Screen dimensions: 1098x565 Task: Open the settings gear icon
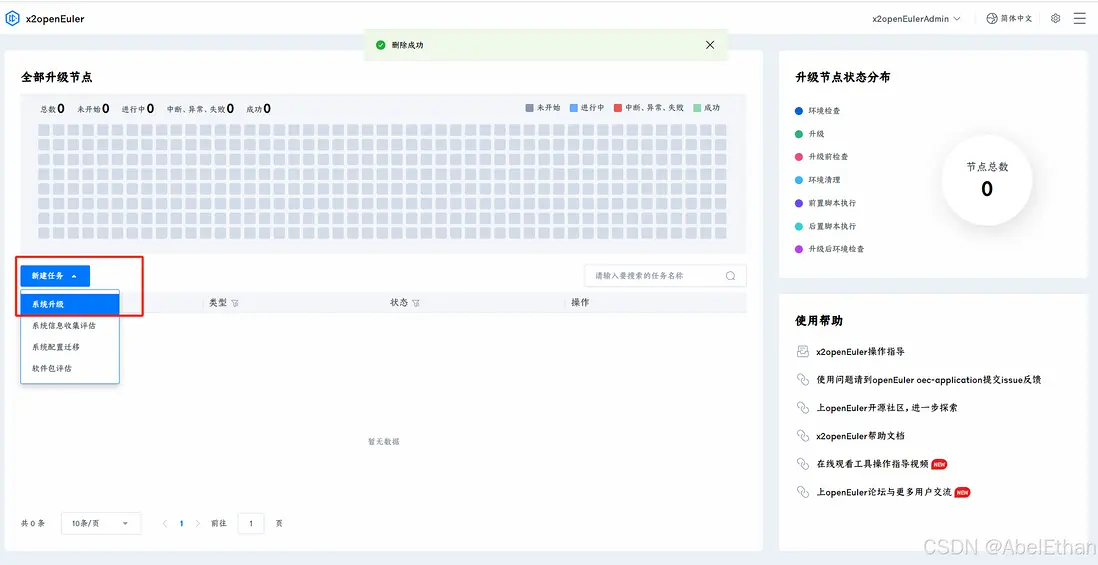(x=1055, y=18)
